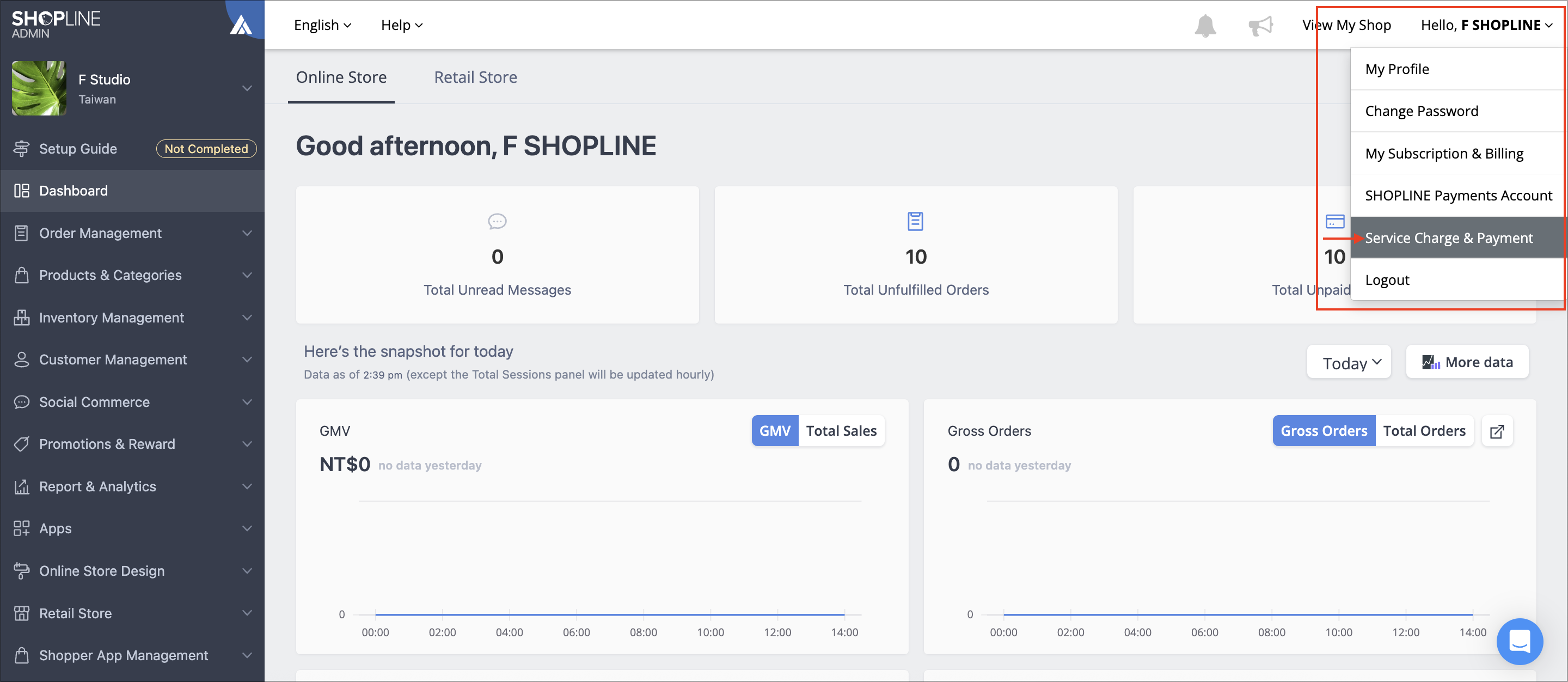Select the GMV chart toggle
Screen dimensions: 1568x682
click(x=775, y=431)
